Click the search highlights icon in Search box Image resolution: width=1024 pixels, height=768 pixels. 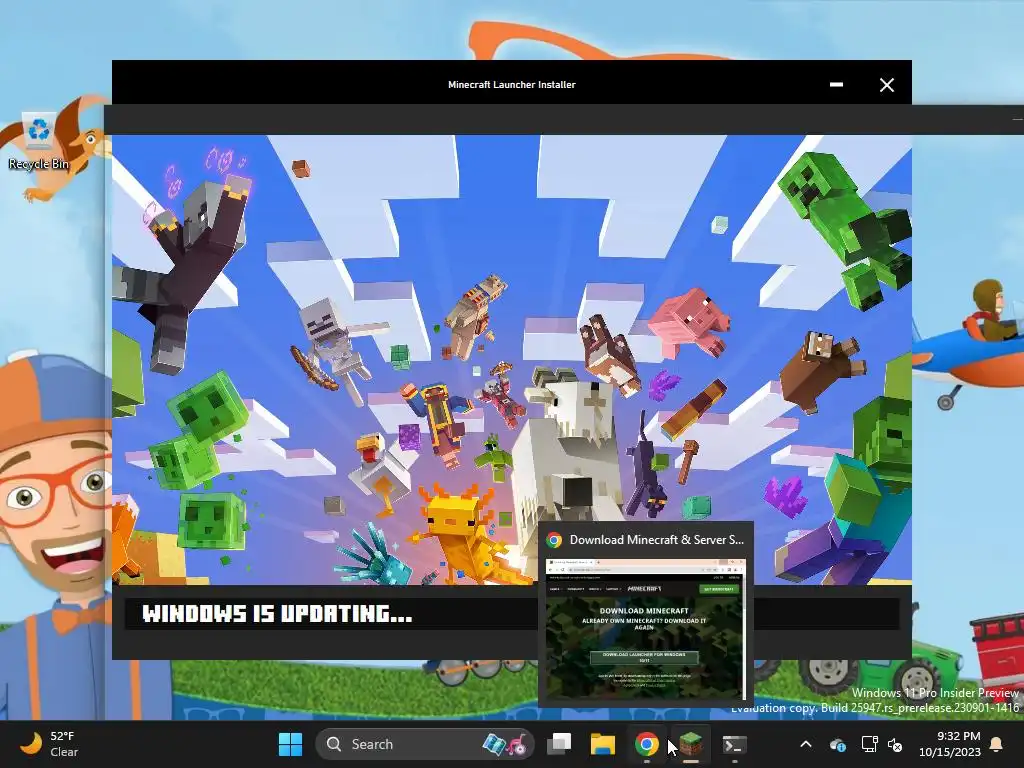[504, 744]
